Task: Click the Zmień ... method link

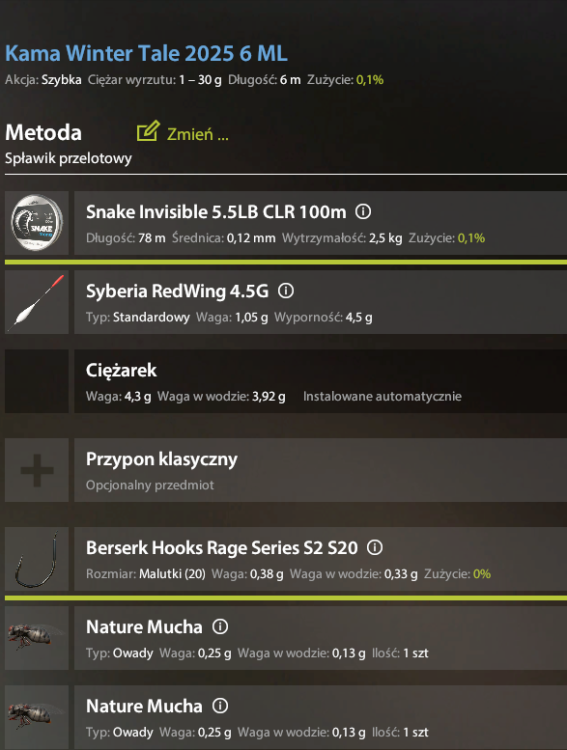Action: (198, 134)
